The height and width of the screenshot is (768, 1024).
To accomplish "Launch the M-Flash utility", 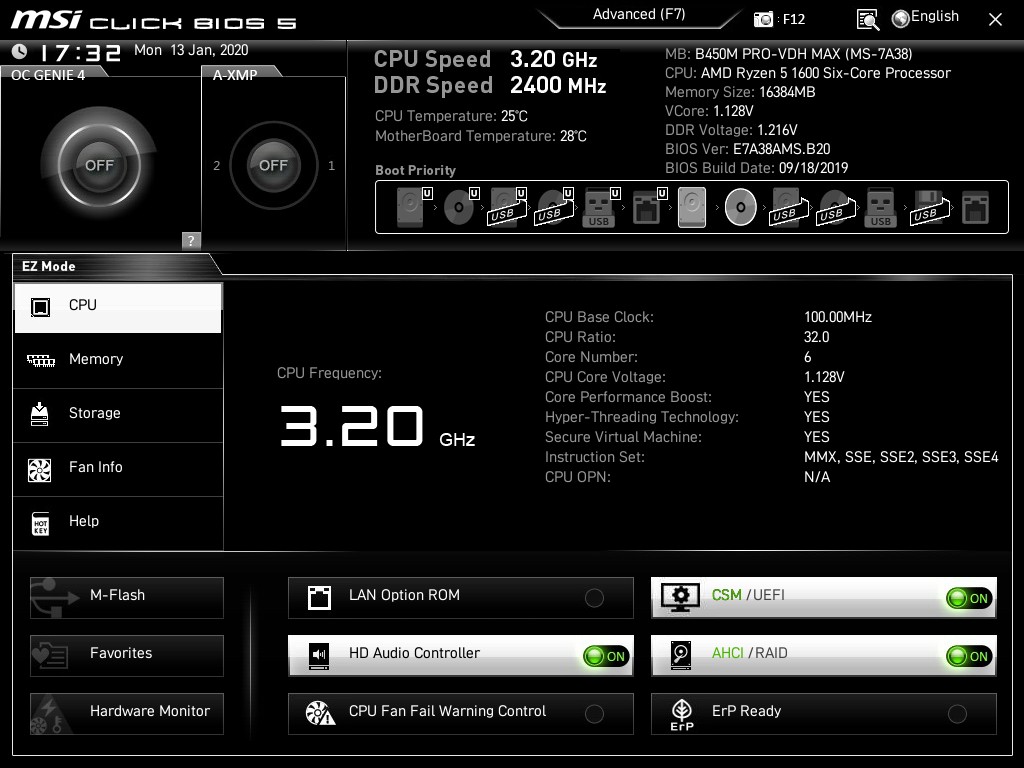I will click(x=127, y=598).
